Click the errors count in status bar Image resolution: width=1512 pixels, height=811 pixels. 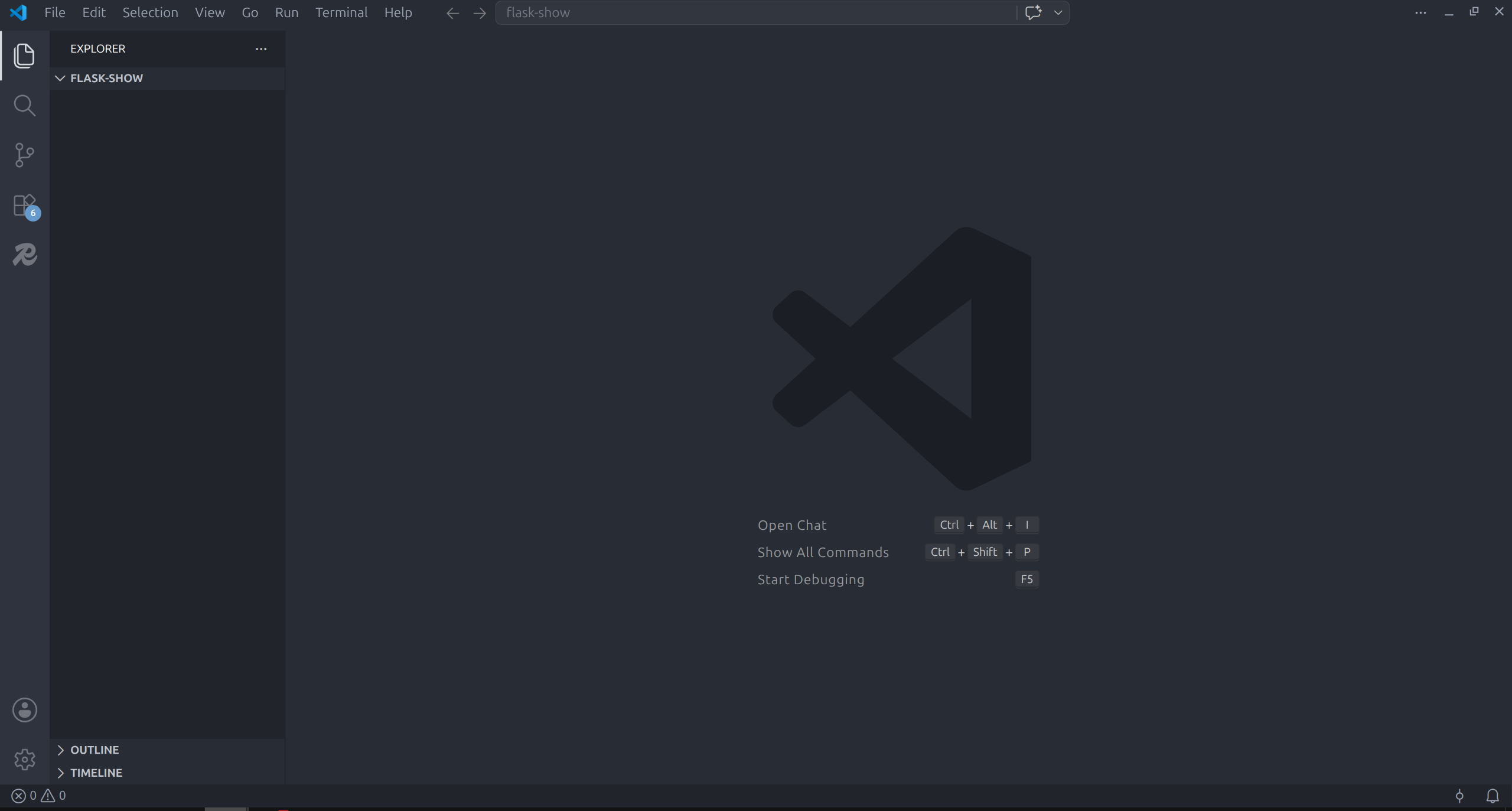coord(24,796)
